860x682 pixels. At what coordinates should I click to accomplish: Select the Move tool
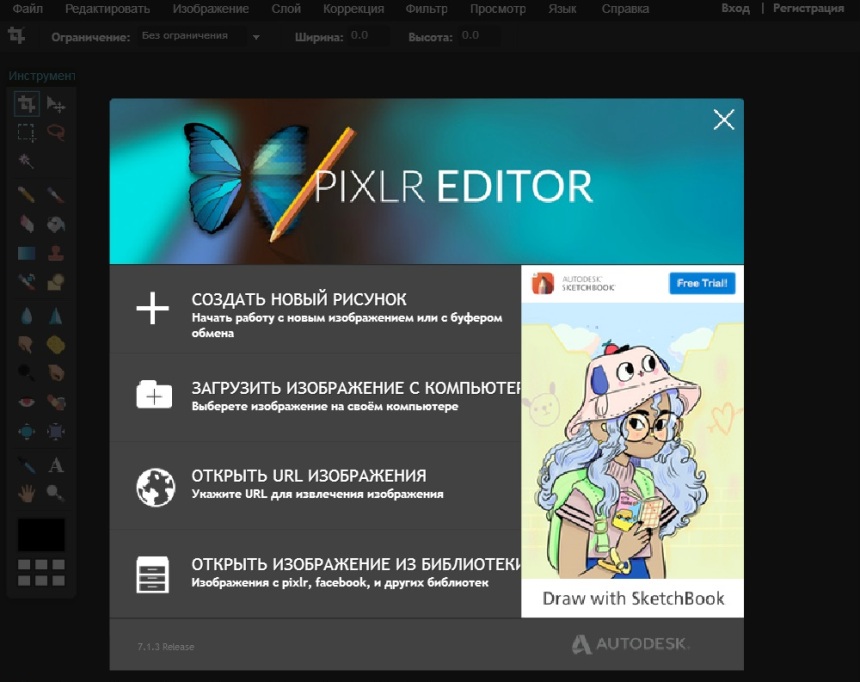pyautogui.click(x=56, y=104)
